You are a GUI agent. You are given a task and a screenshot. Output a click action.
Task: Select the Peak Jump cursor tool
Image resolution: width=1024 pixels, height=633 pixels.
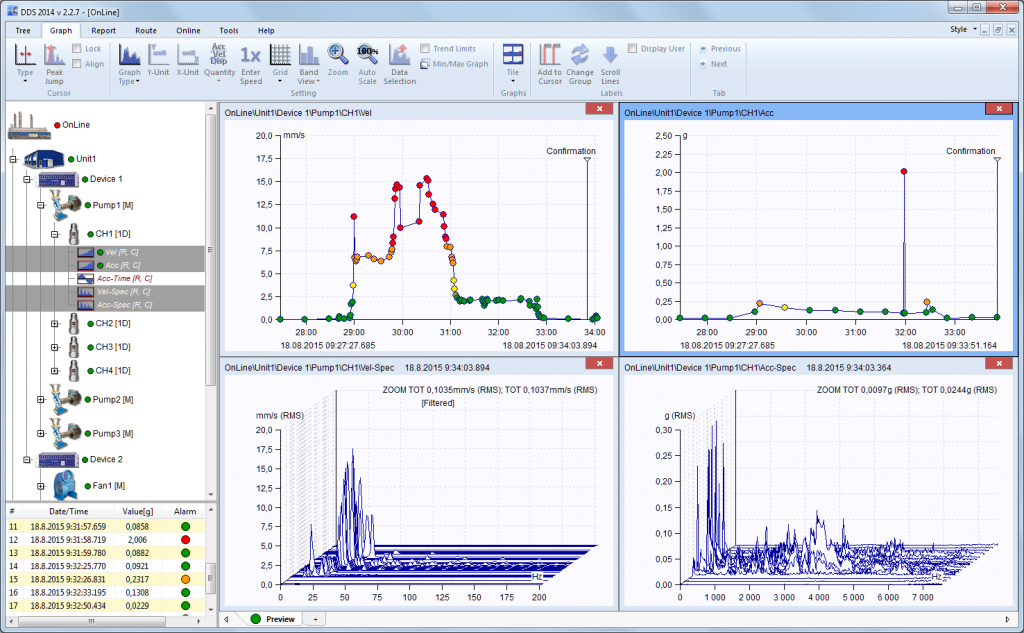pos(54,59)
